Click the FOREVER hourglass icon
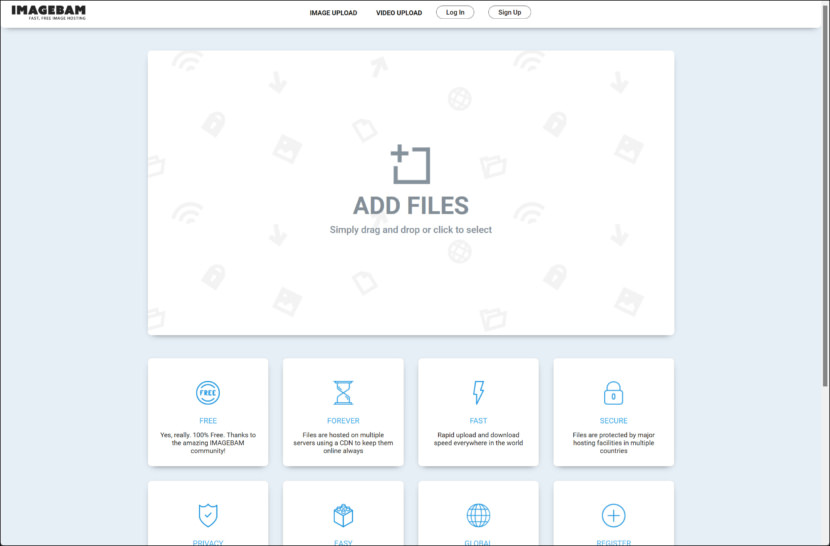The height and width of the screenshot is (546, 830). (x=343, y=392)
